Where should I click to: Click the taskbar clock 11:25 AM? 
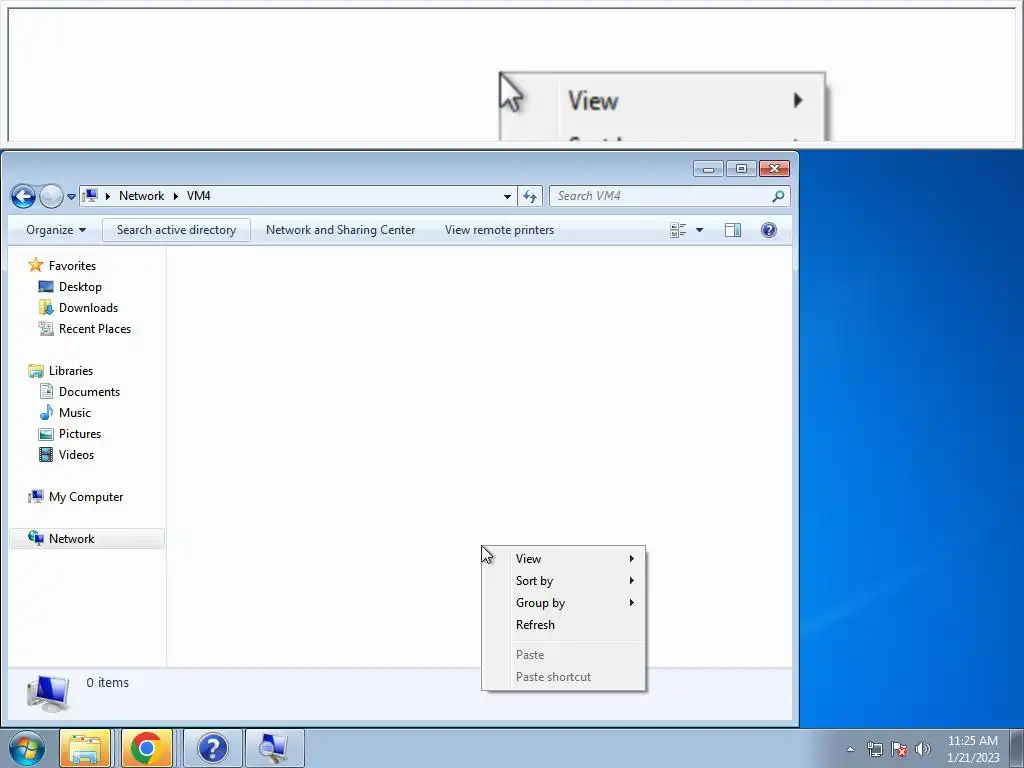point(973,749)
